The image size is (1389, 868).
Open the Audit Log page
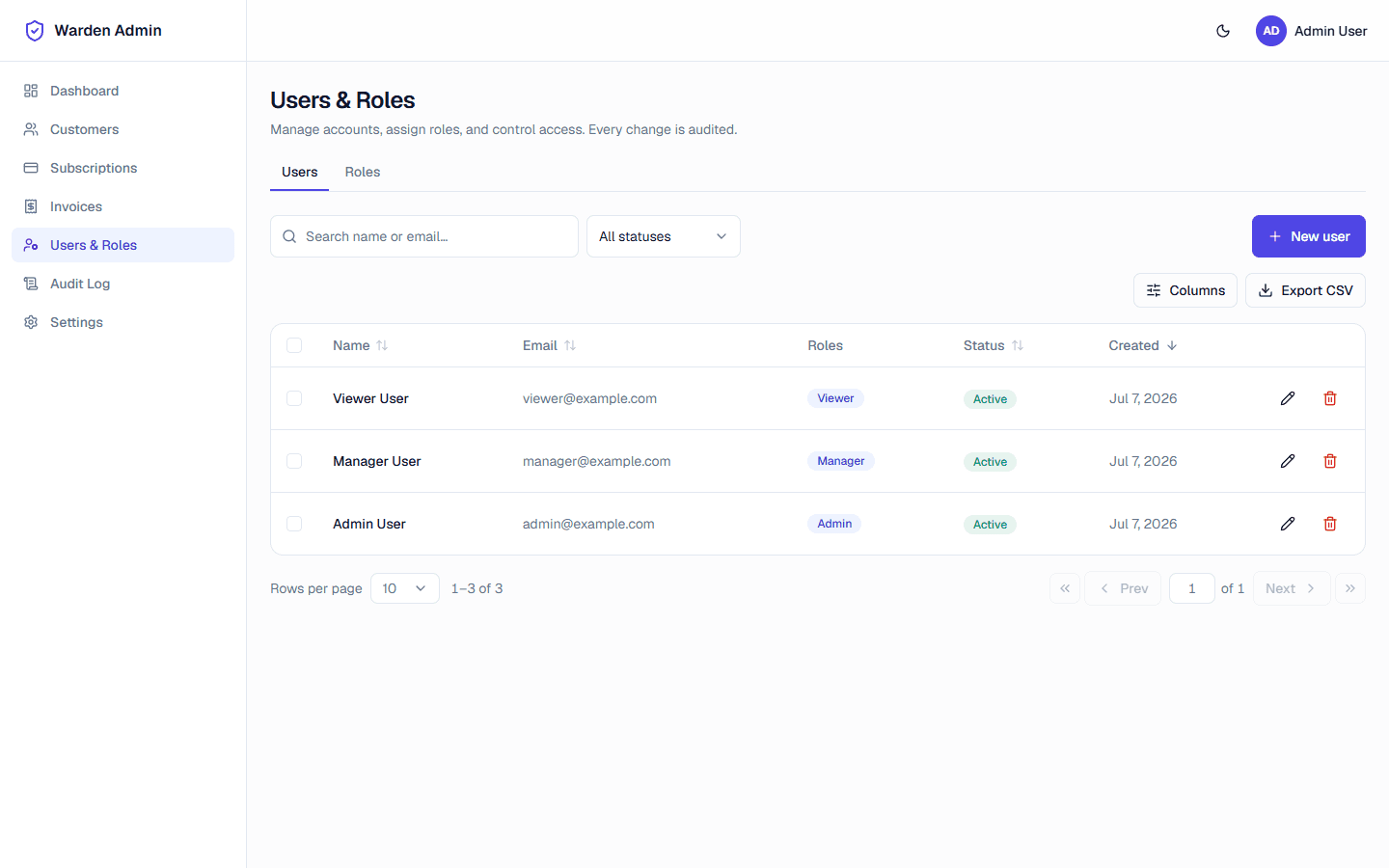click(x=123, y=284)
